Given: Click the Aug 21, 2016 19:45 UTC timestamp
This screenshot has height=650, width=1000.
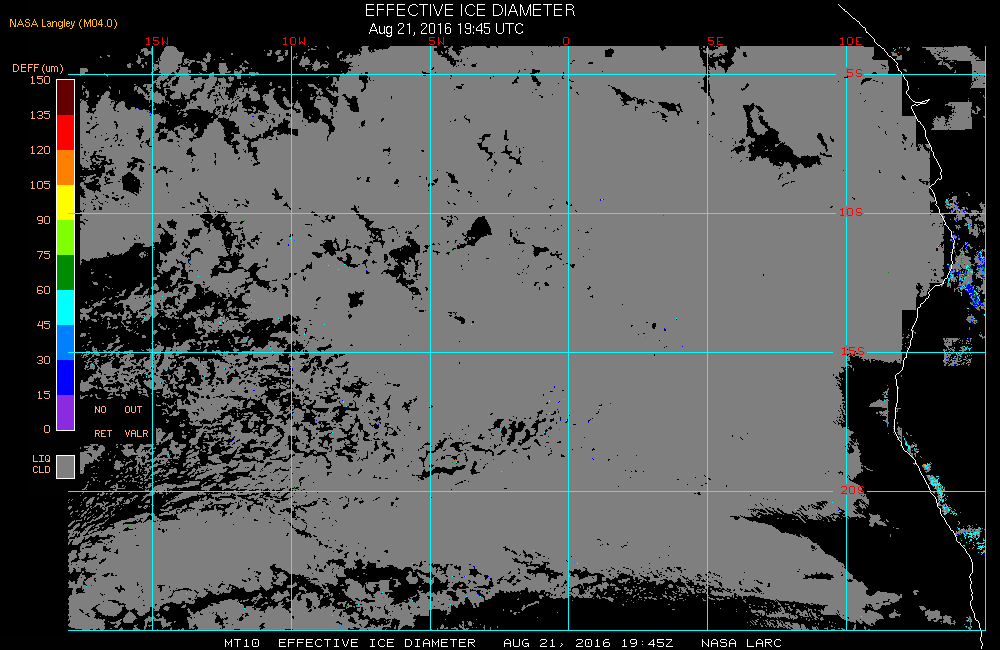Looking at the screenshot, I should (x=446, y=29).
